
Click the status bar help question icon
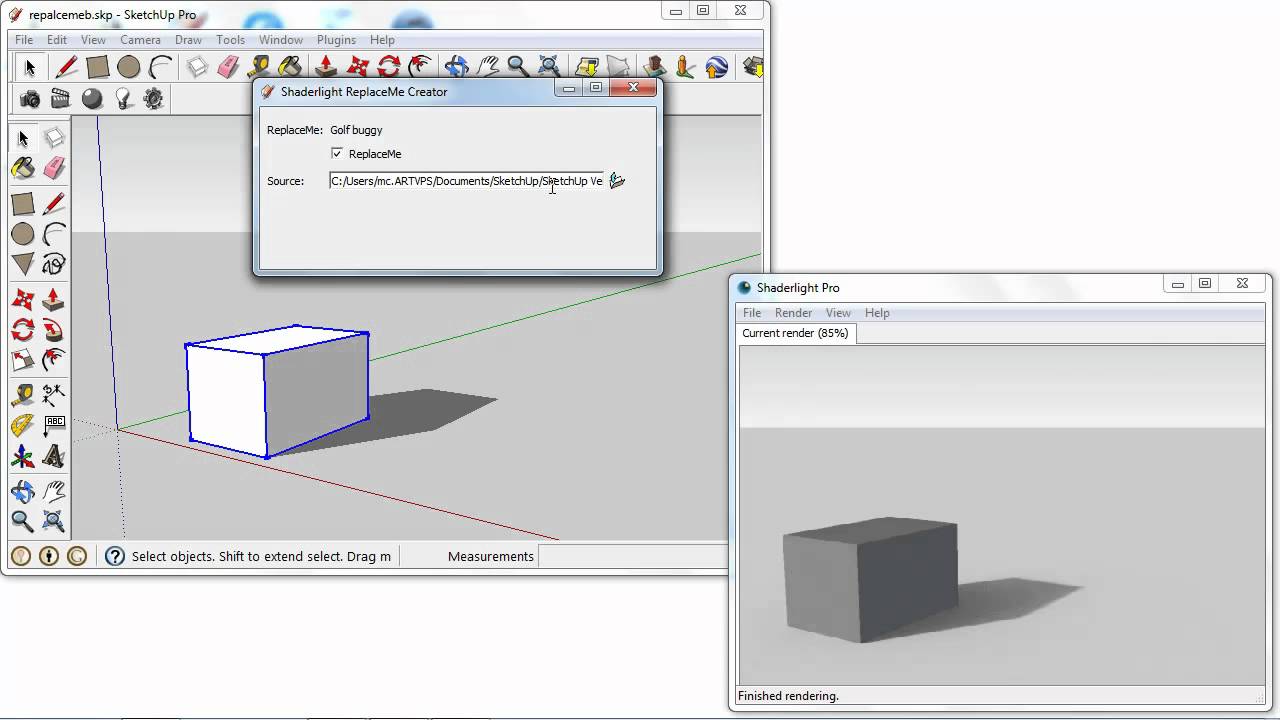pyautogui.click(x=115, y=556)
